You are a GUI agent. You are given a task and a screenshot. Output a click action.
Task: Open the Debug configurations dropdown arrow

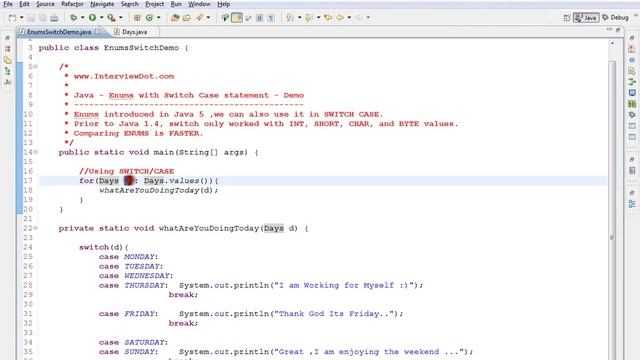(82, 18)
